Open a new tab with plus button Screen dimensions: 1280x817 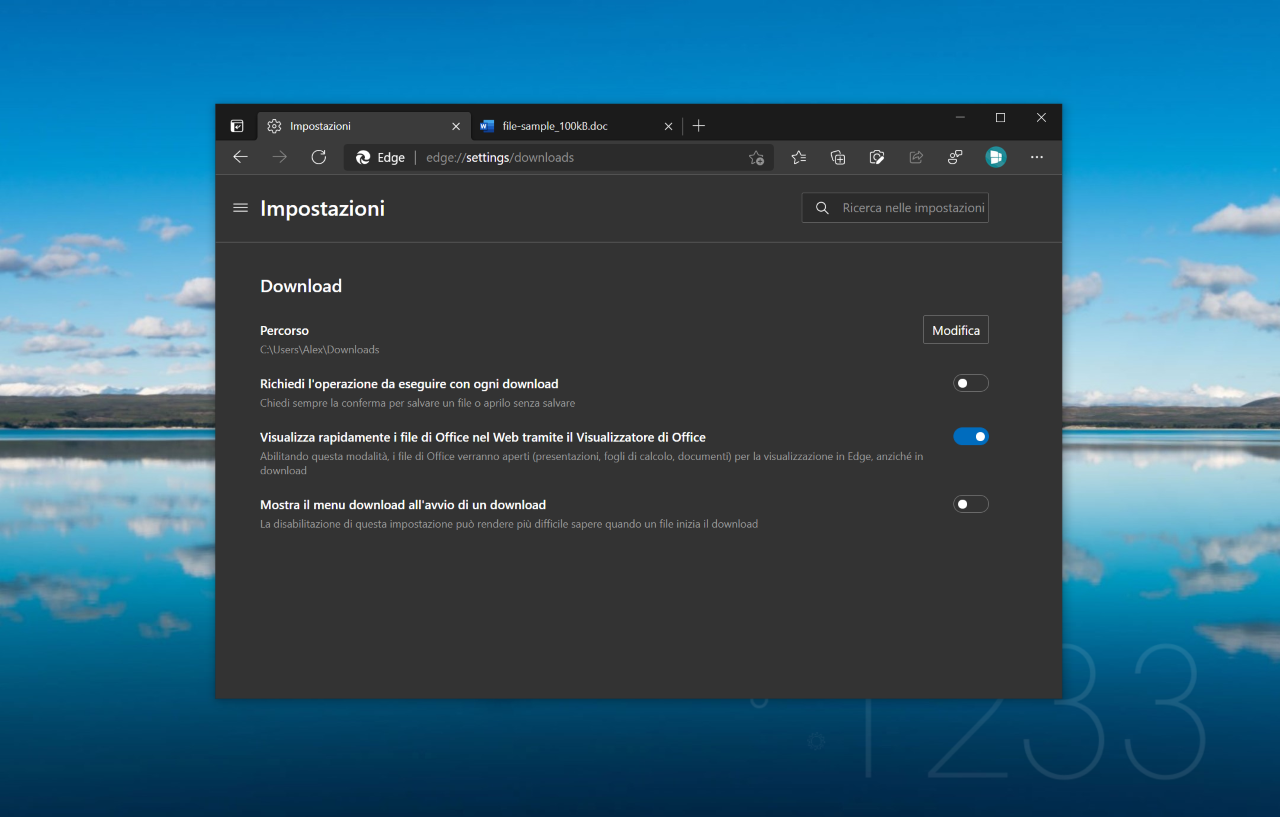point(699,126)
